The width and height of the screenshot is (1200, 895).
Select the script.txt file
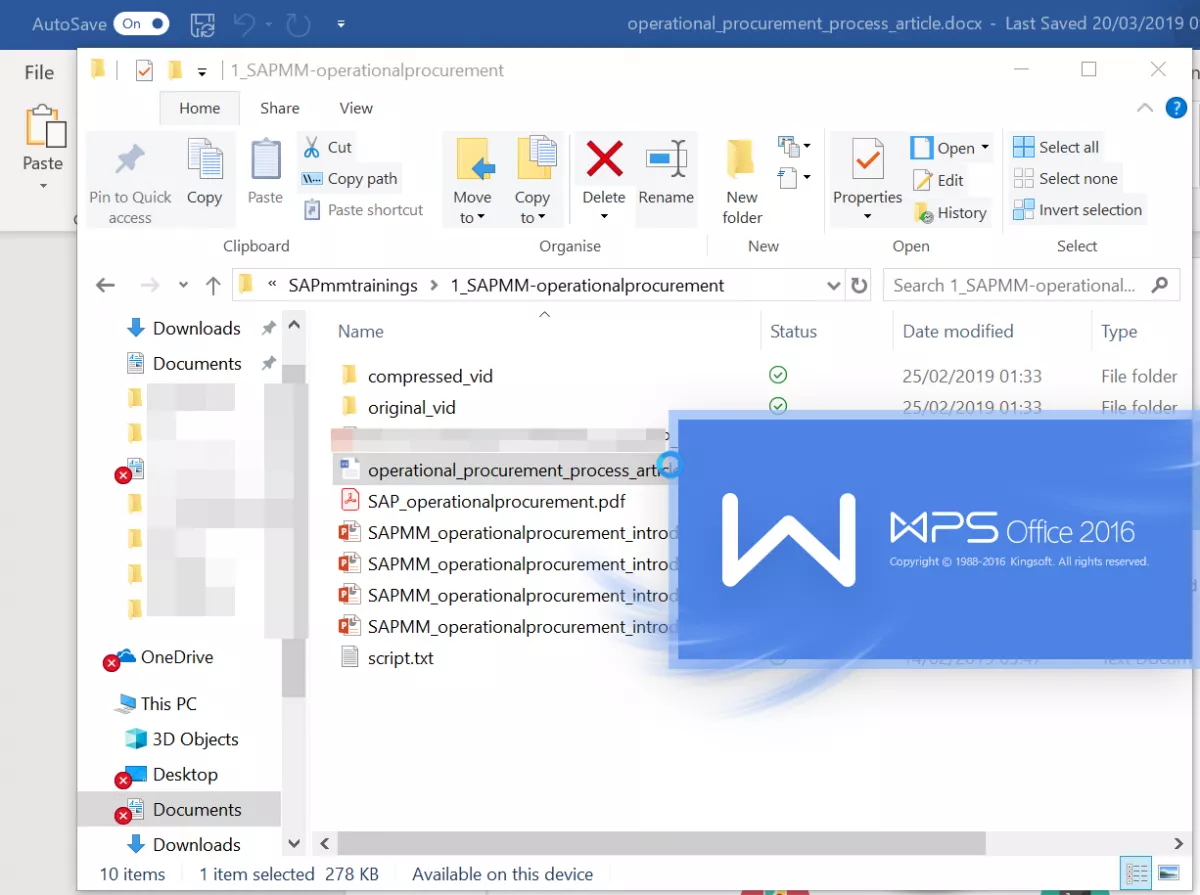pos(400,658)
